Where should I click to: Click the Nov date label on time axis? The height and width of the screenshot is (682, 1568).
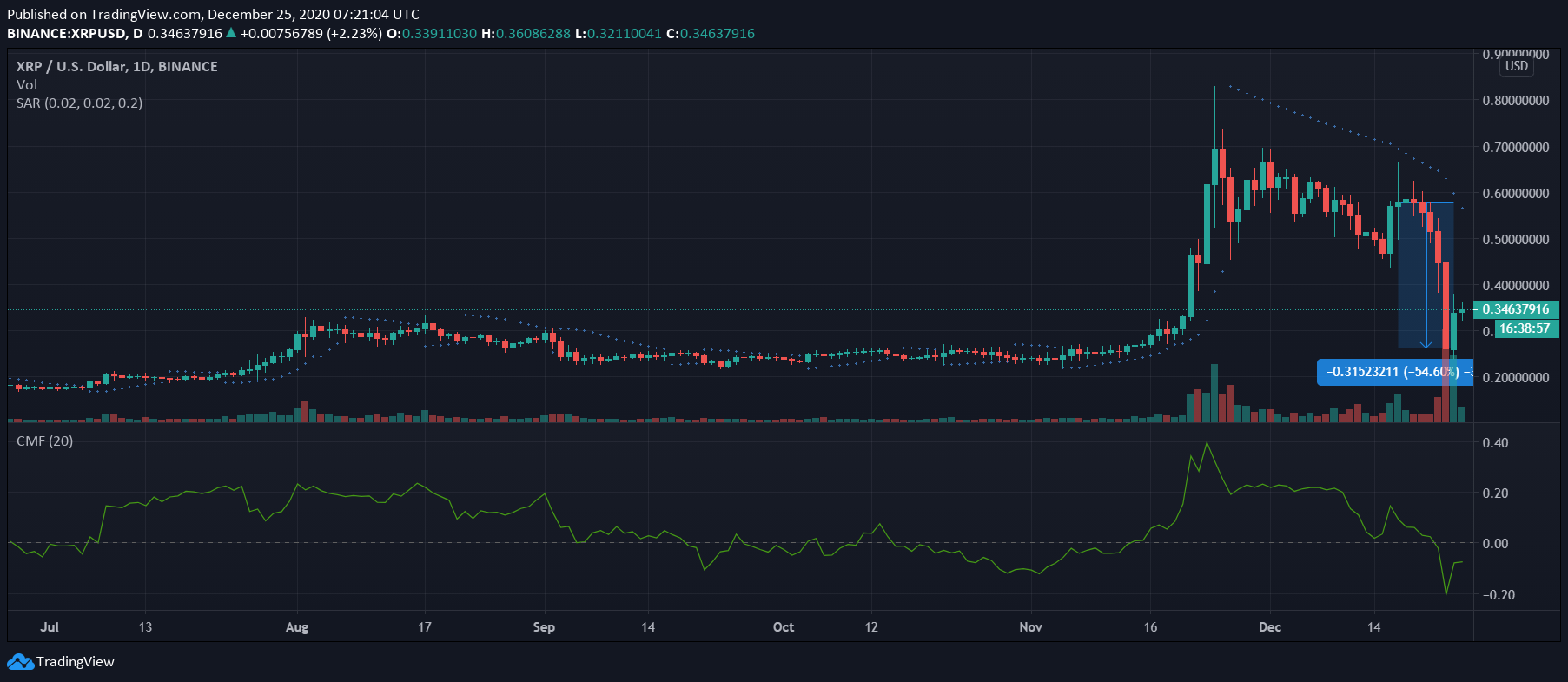pos(1031,627)
